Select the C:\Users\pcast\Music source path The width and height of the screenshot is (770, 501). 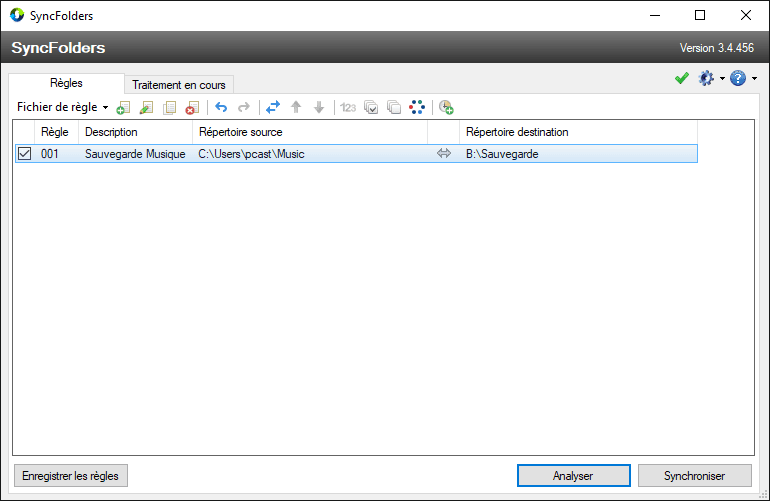tap(251, 154)
